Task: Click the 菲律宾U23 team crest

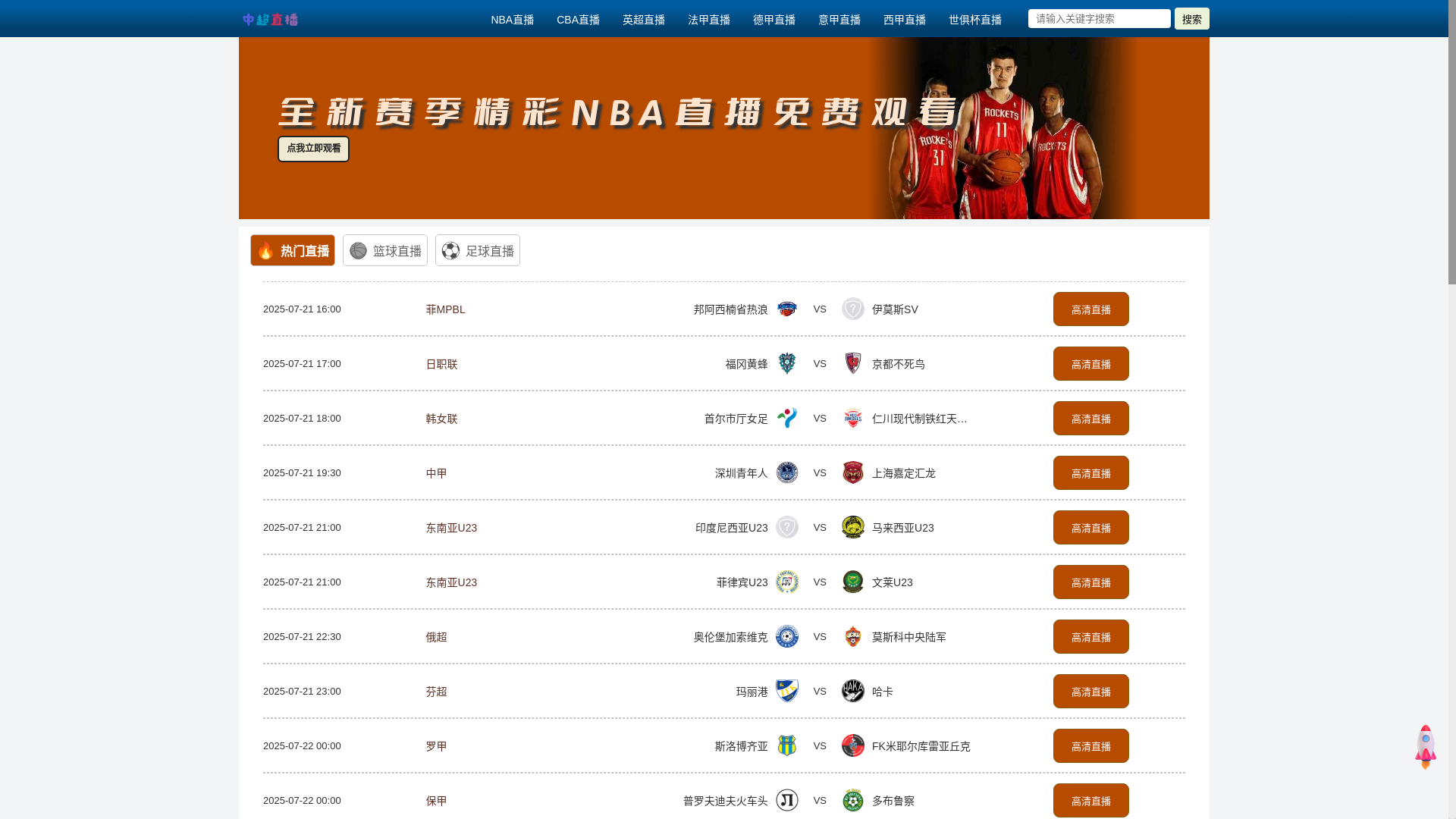Action: pos(787,582)
